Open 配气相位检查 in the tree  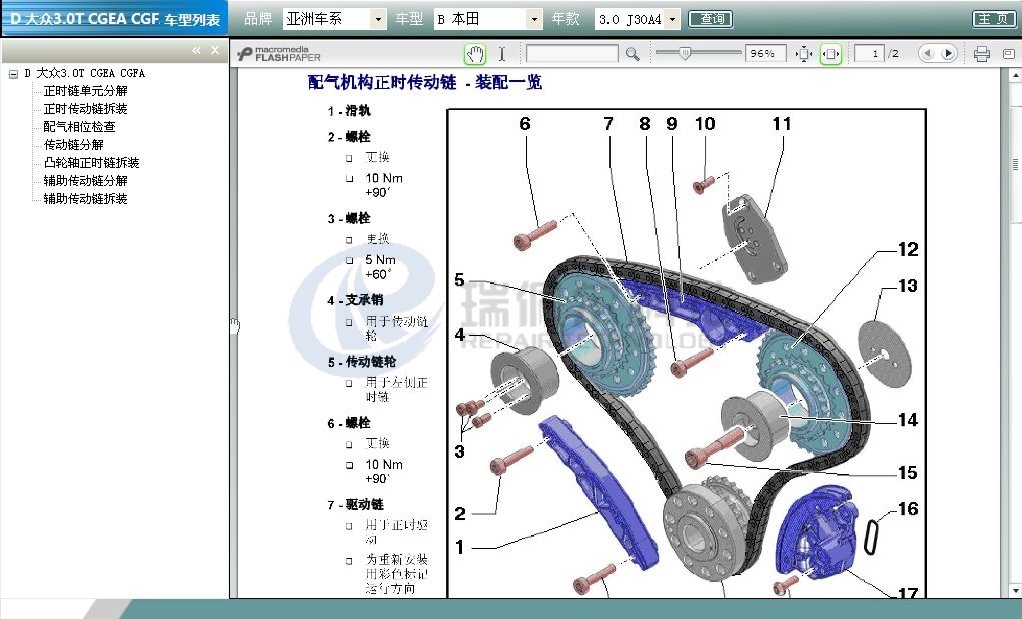79,127
